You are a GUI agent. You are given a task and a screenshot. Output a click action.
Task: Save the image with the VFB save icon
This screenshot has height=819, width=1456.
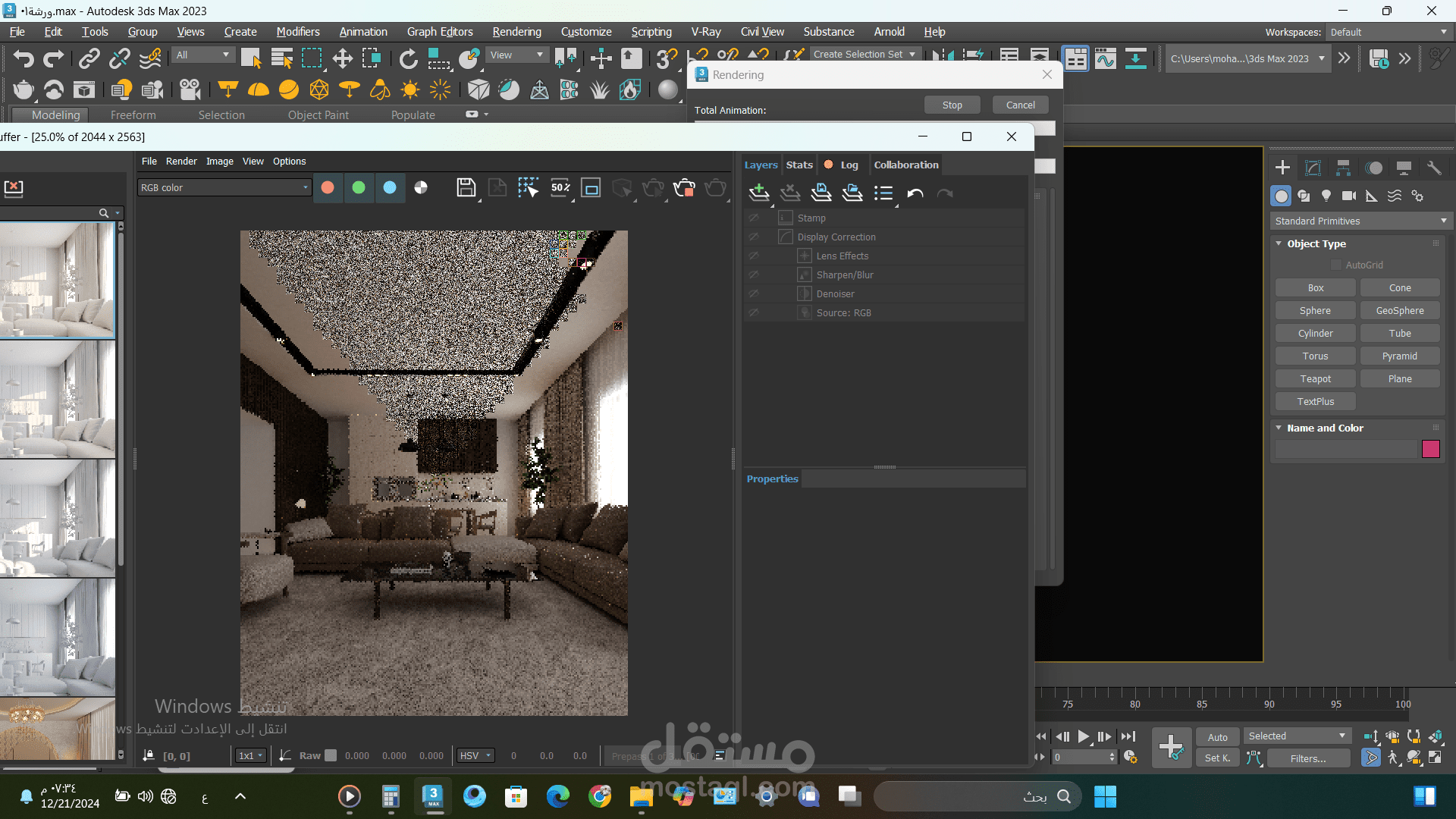[x=466, y=187]
